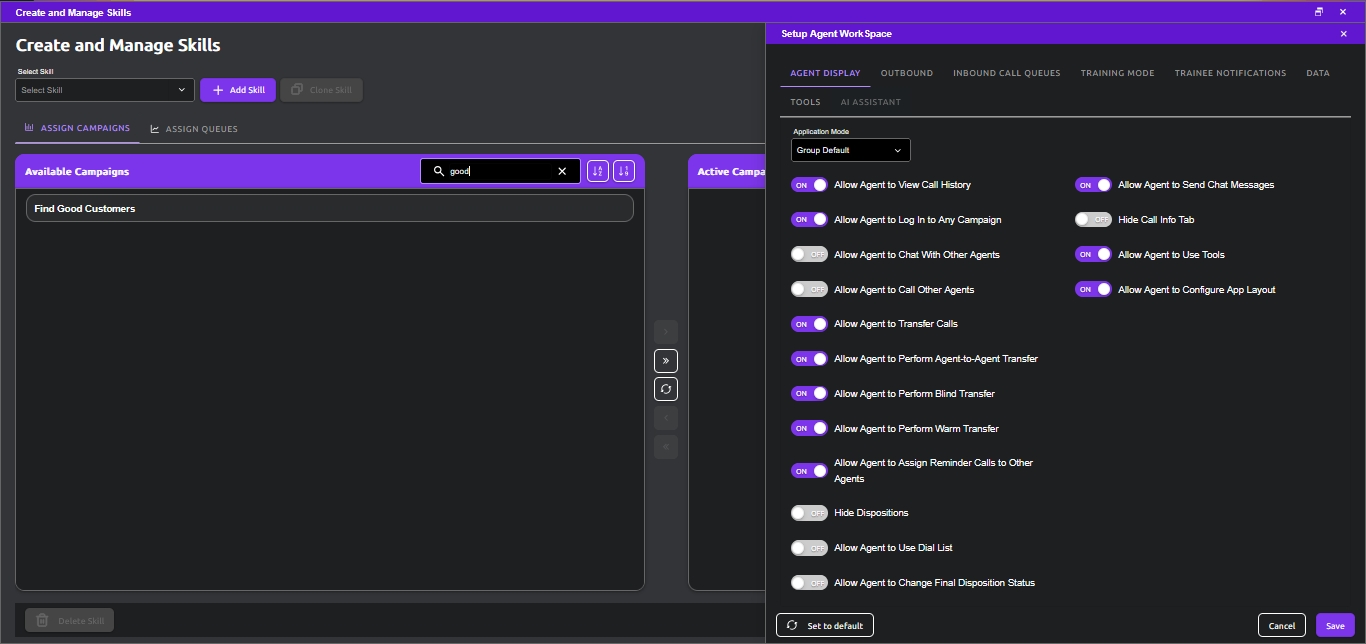The width and height of the screenshot is (1366, 644).
Task: Enable the Hide Dispositions switch
Action: tap(809, 513)
